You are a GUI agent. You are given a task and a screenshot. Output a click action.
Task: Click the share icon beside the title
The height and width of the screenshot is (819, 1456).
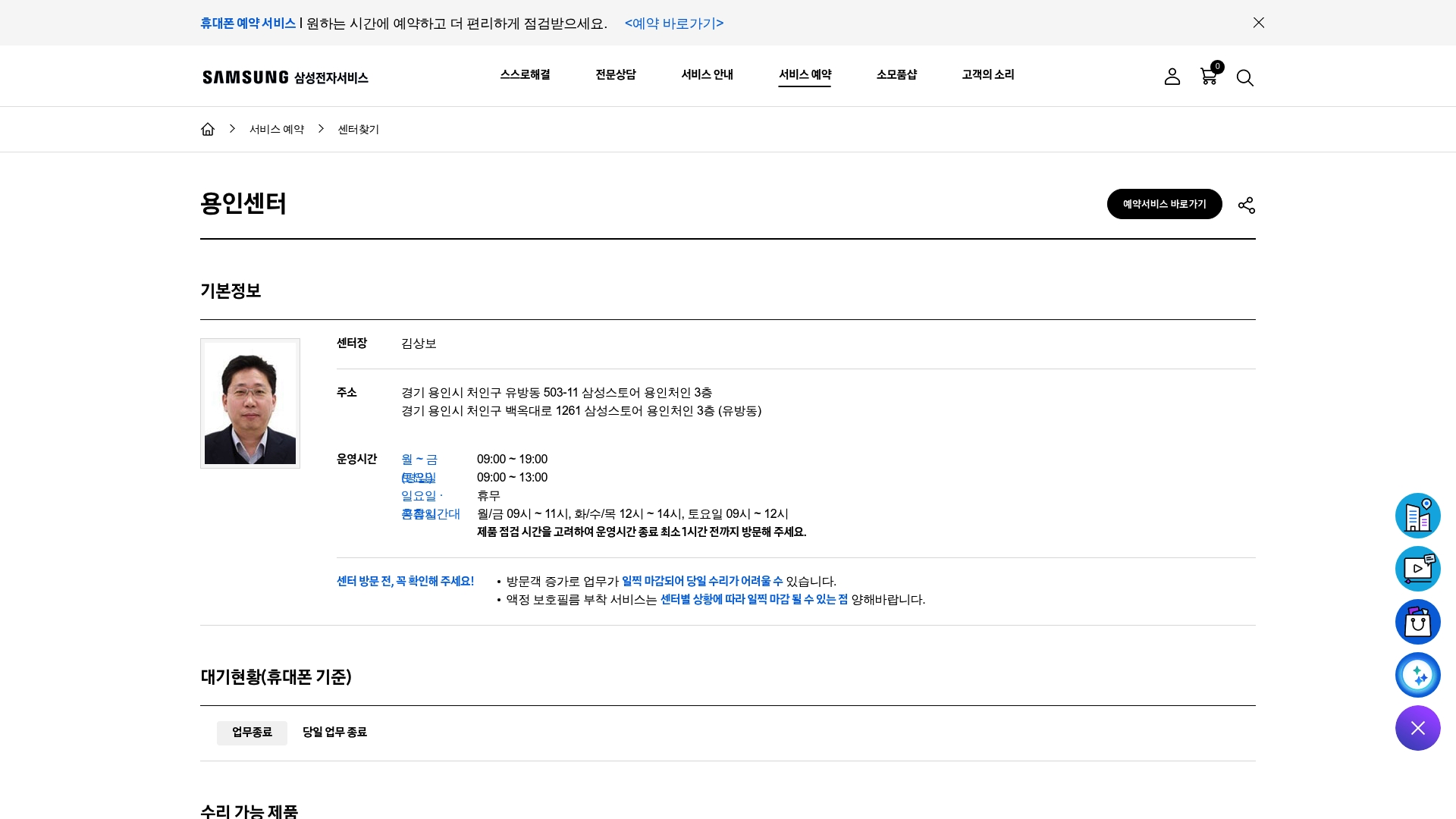[1247, 206]
